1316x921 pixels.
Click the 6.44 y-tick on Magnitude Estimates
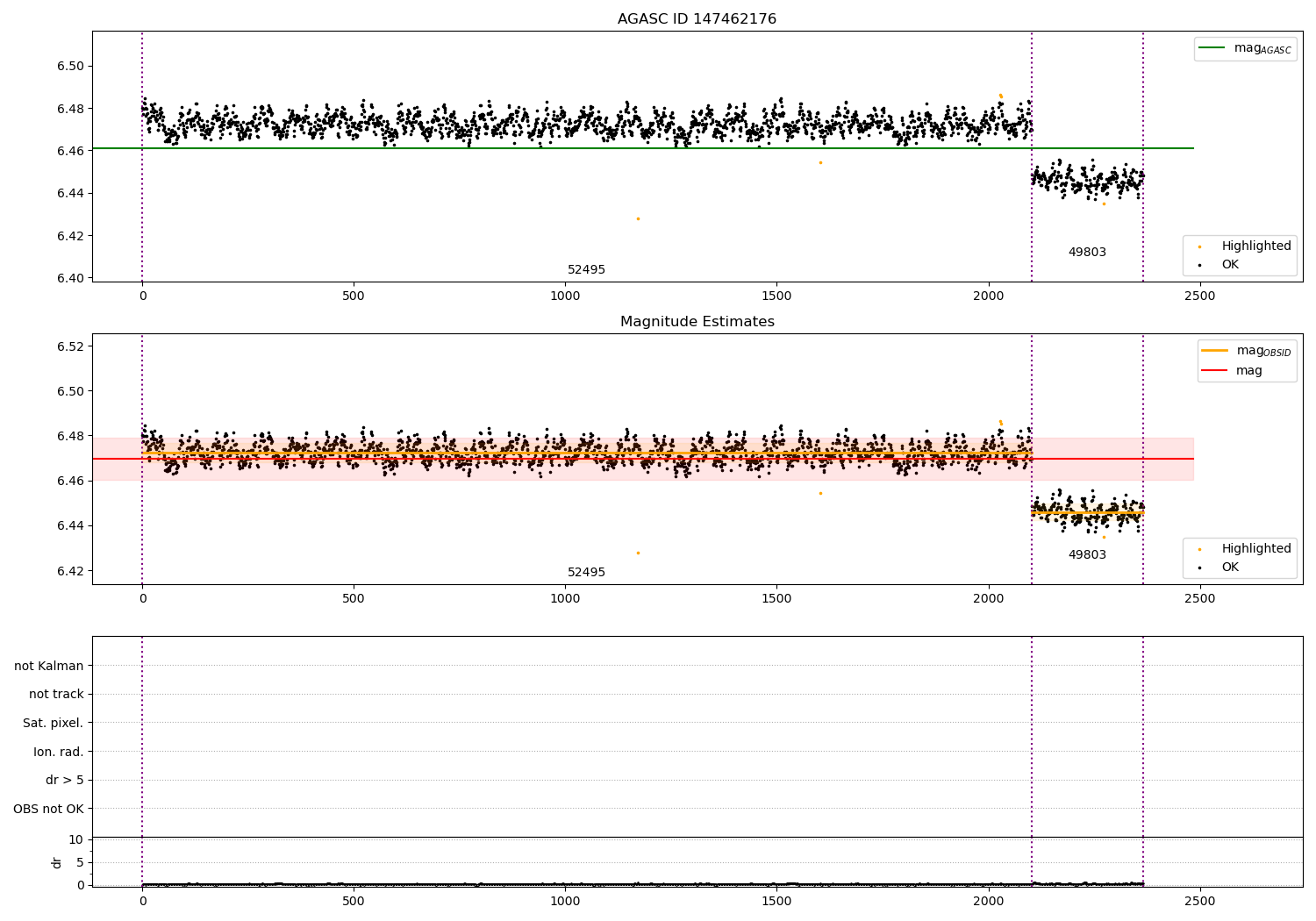coord(69,526)
